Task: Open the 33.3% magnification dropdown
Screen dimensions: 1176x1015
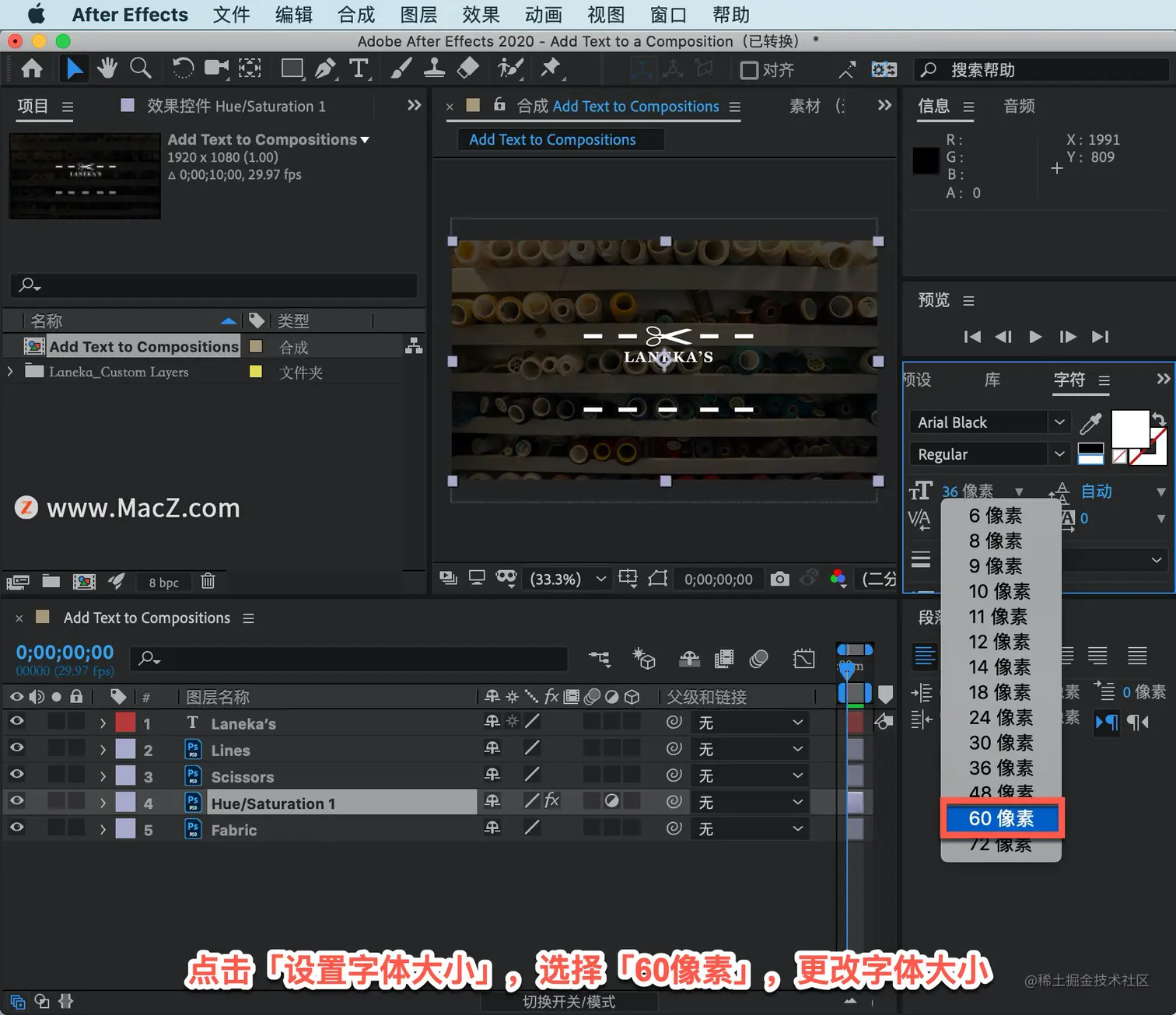Action: (x=567, y=579)
